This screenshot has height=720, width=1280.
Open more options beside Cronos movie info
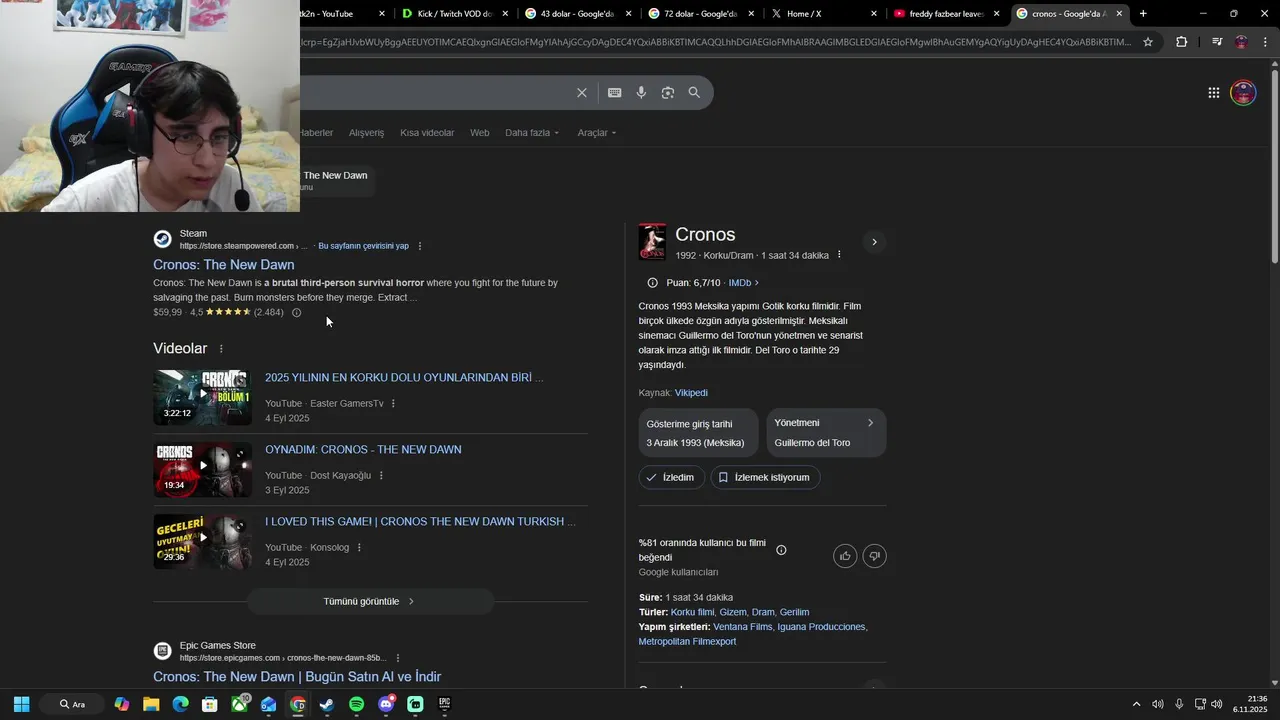point(839,255)
